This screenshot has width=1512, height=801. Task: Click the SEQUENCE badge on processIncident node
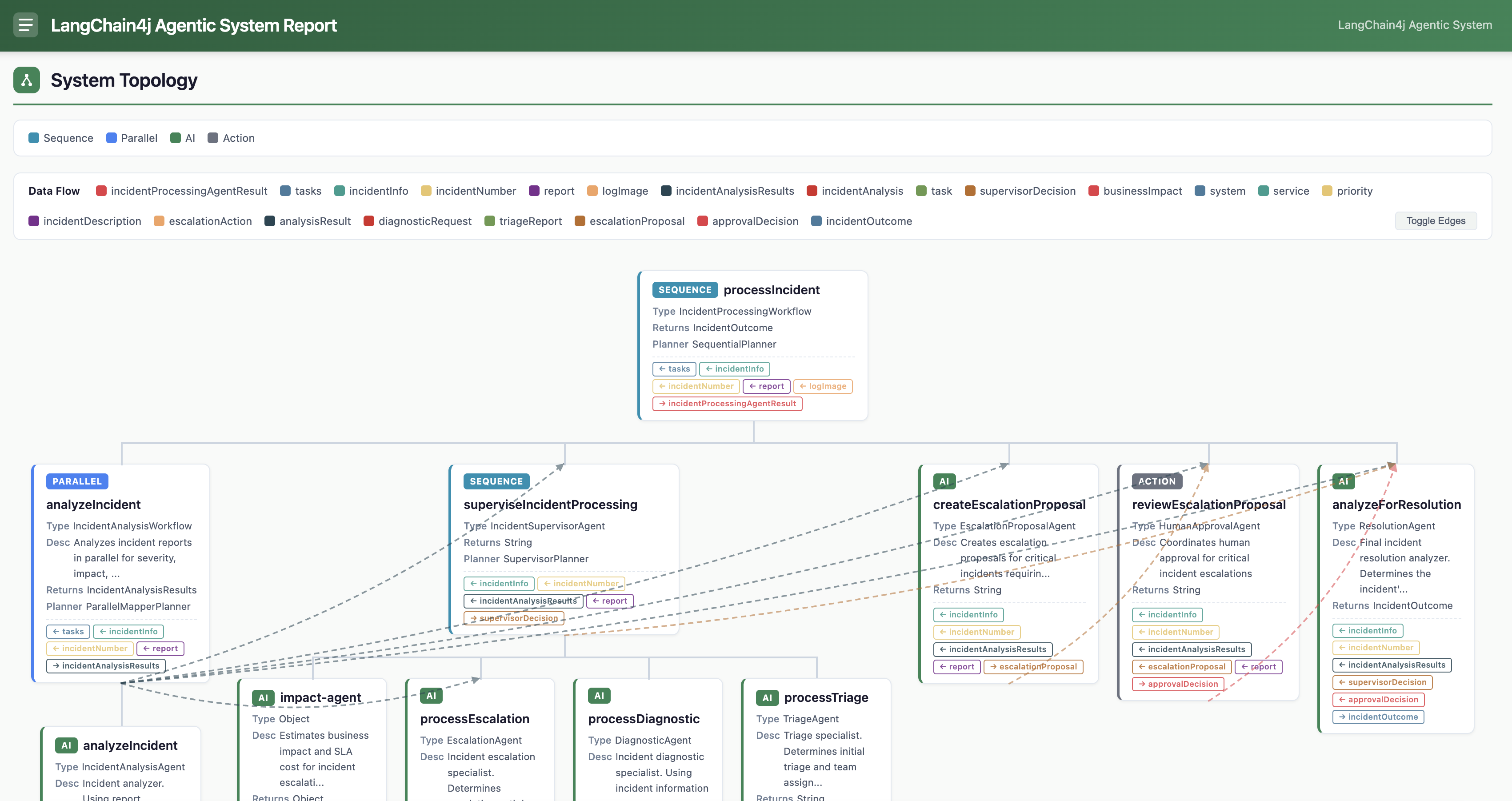click(684, 290)
